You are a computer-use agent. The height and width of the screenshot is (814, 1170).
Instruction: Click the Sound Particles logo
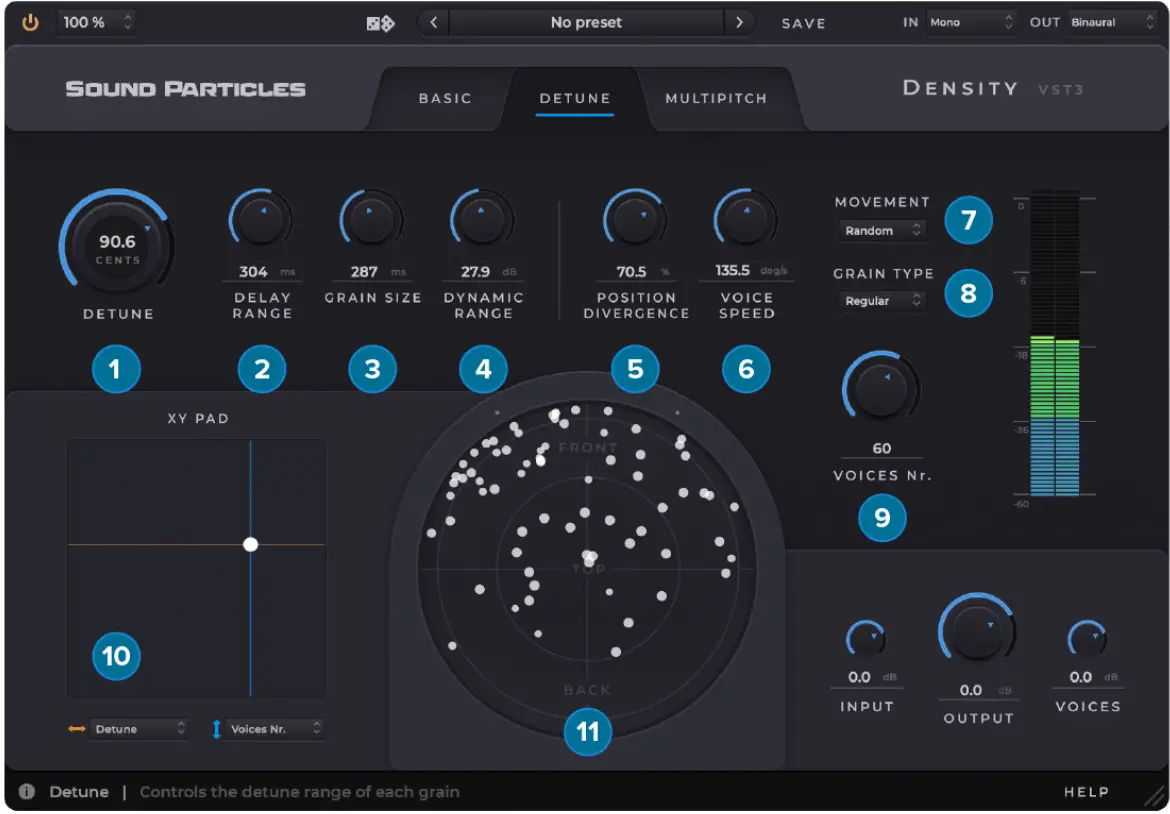click(x=185, y=88)
